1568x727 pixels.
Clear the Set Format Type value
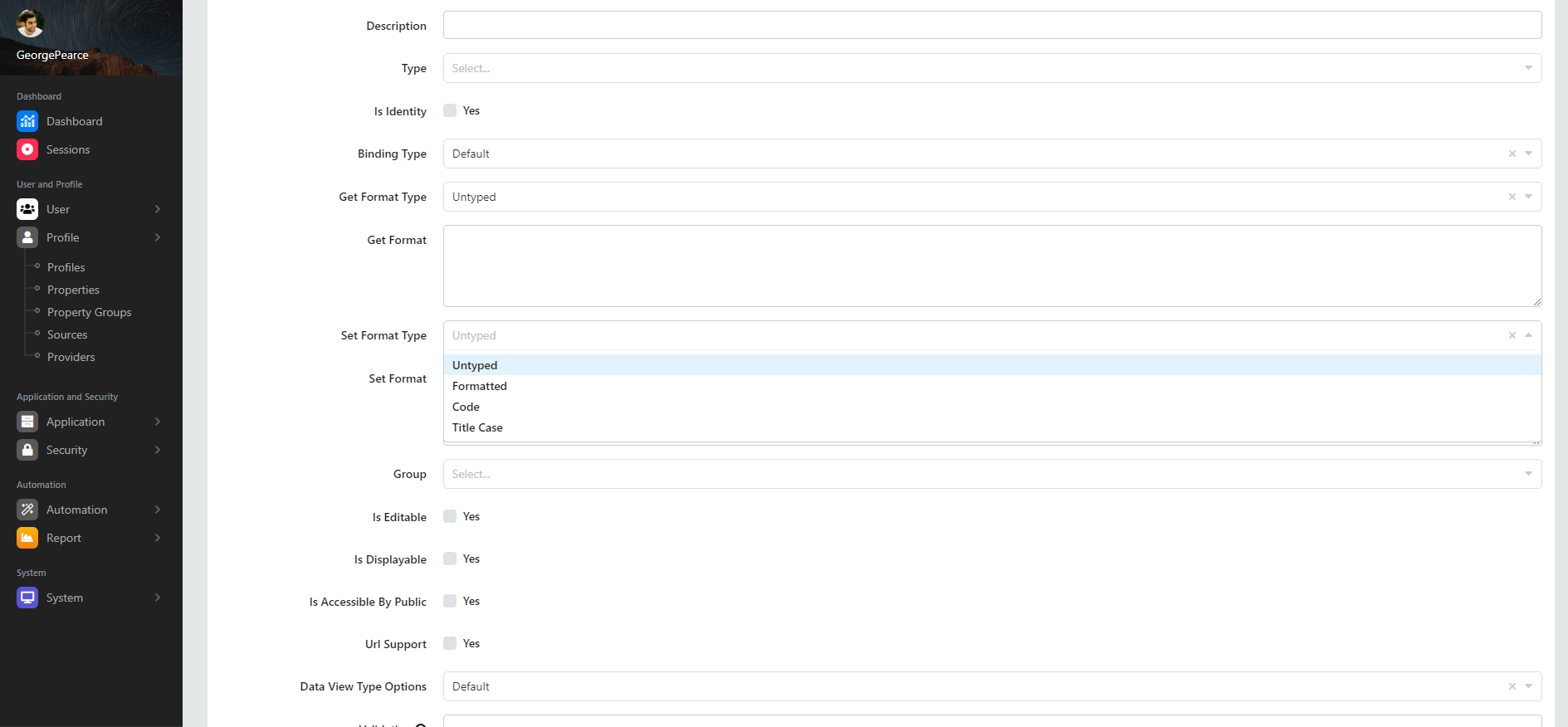coord(1512,335)
